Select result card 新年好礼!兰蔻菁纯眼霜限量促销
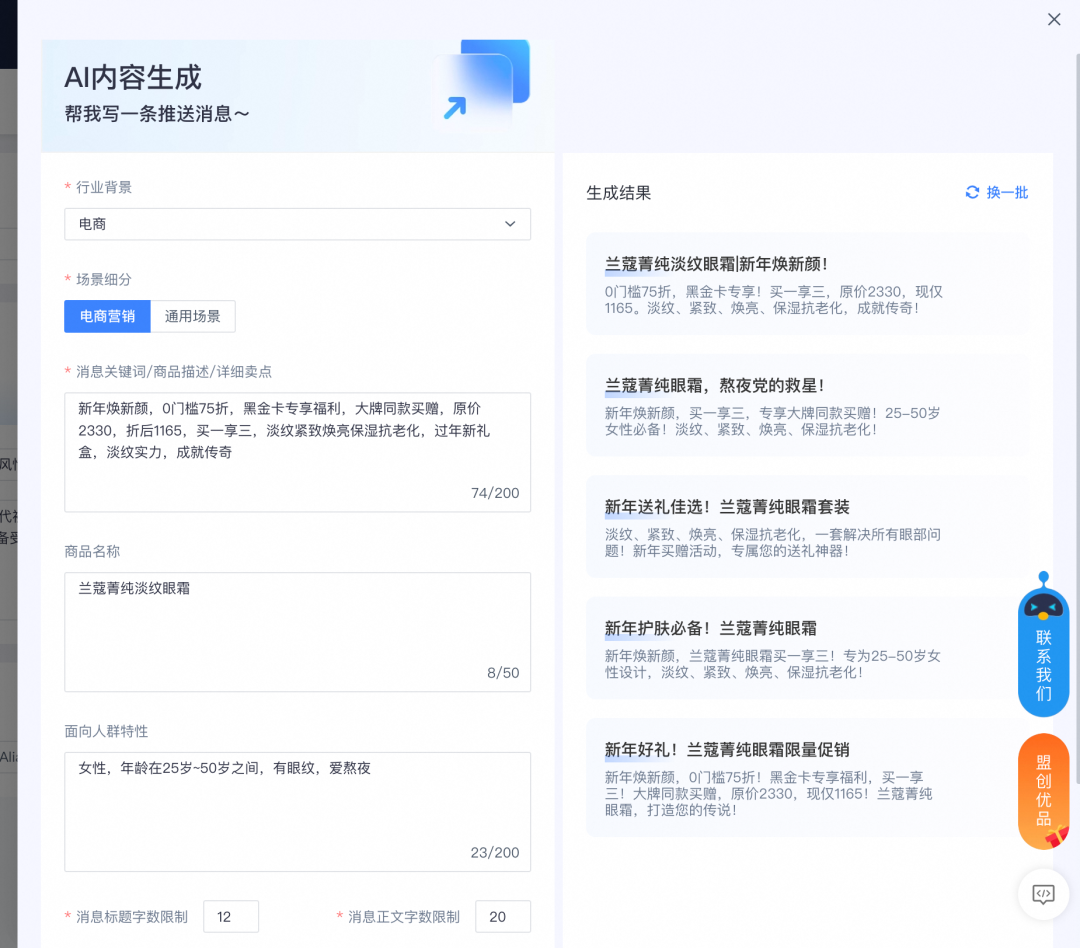This screenshot has height=948, width=1080. point(807,777)
